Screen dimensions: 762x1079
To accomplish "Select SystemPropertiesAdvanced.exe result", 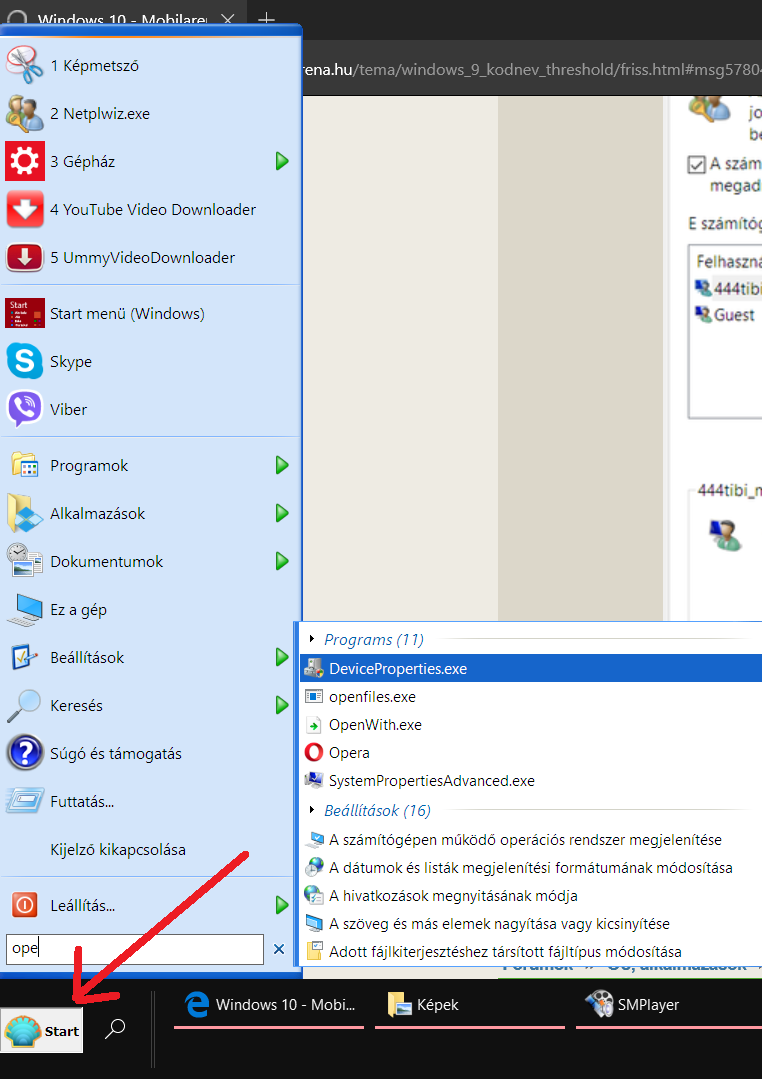I will [531, 781].
